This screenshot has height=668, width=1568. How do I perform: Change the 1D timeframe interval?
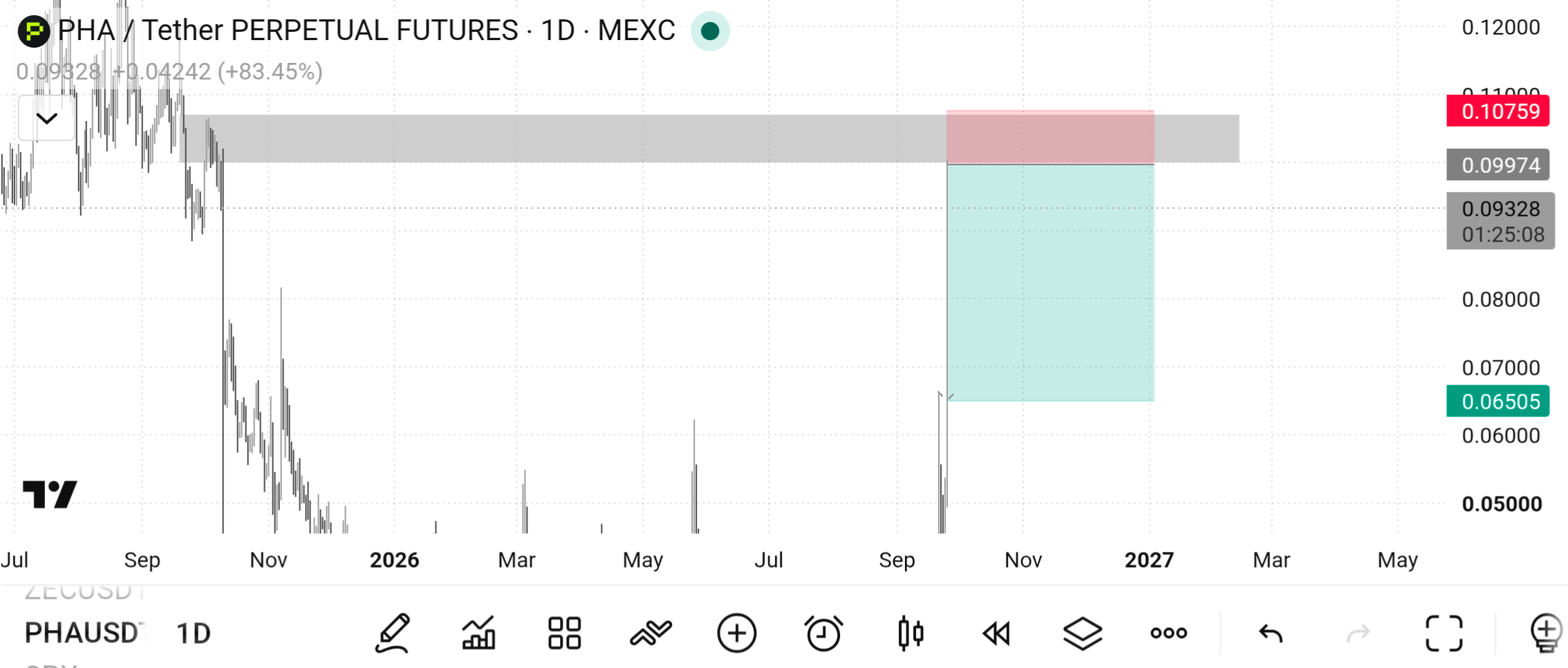point(193,633)
